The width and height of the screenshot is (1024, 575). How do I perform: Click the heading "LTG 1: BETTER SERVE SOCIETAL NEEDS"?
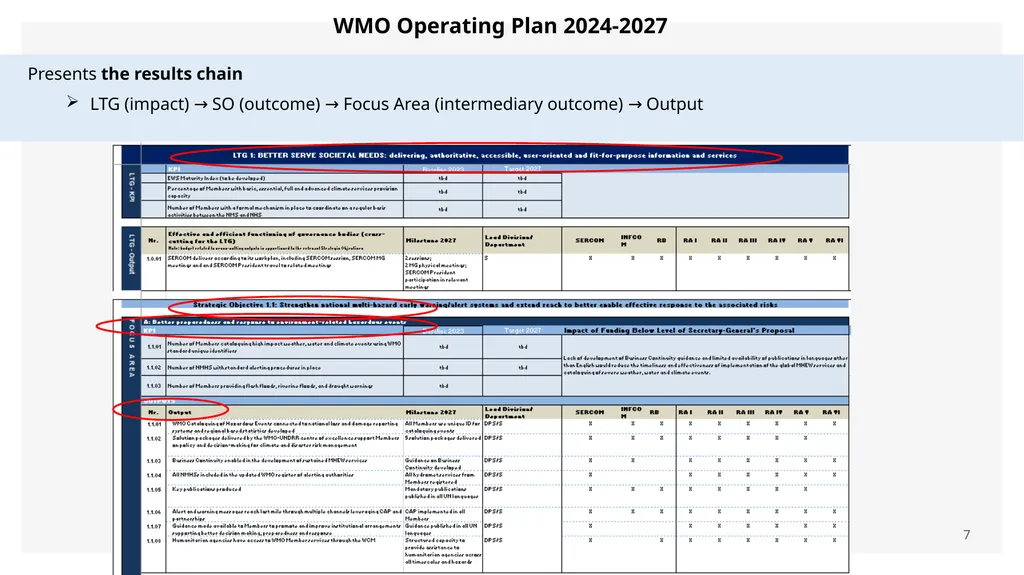(x=484, y=156)
